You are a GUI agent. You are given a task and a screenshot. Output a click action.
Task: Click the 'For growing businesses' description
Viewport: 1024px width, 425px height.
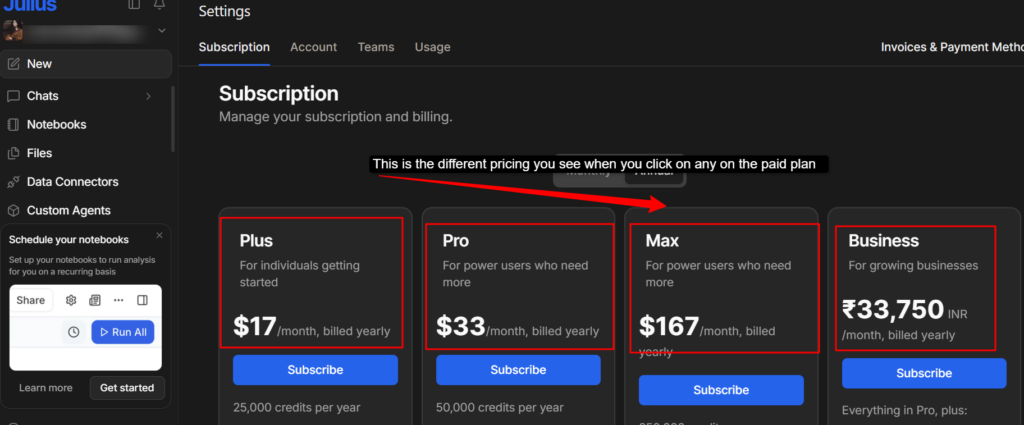tap(913, 266)
